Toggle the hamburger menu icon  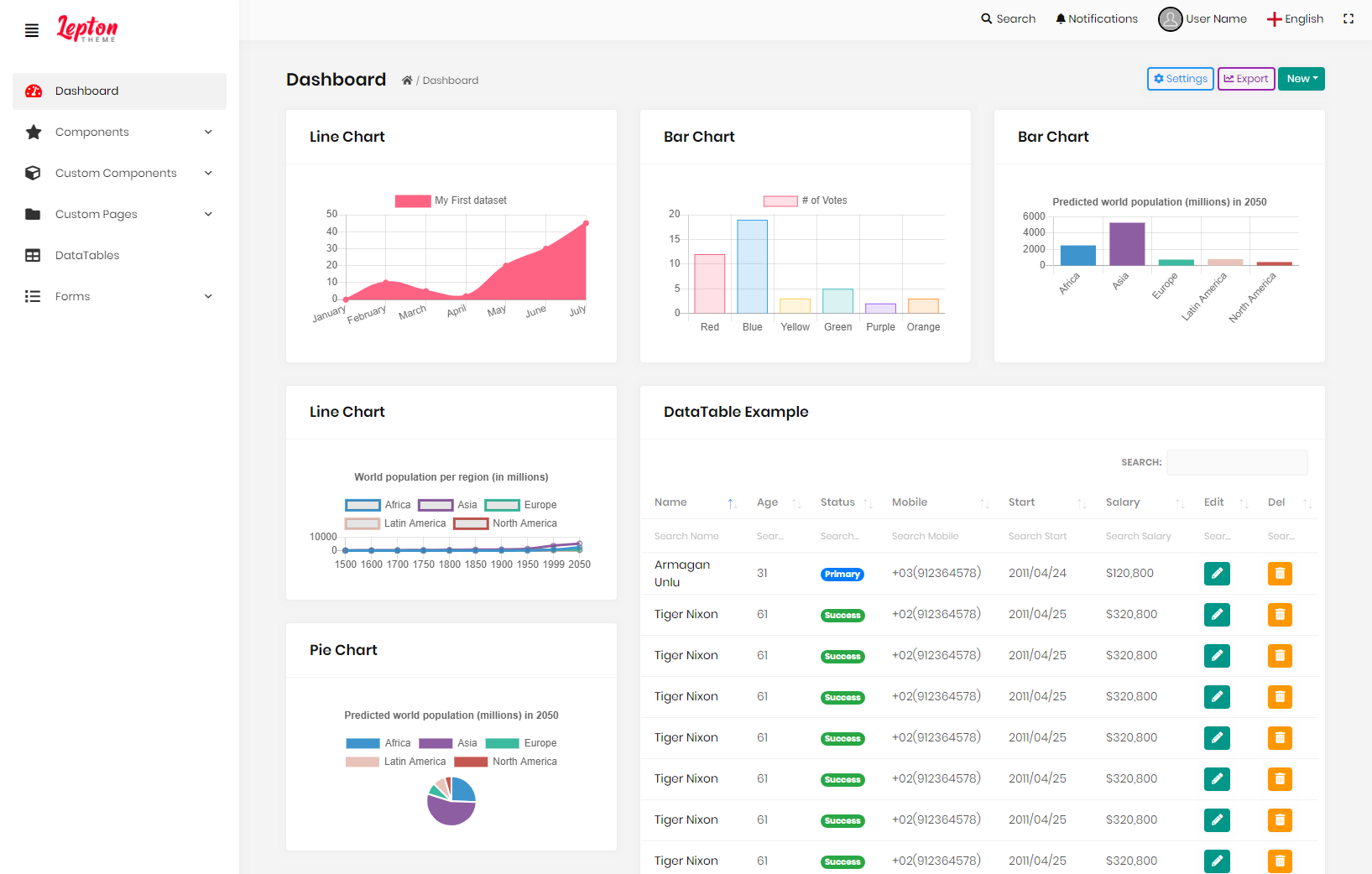32,31
